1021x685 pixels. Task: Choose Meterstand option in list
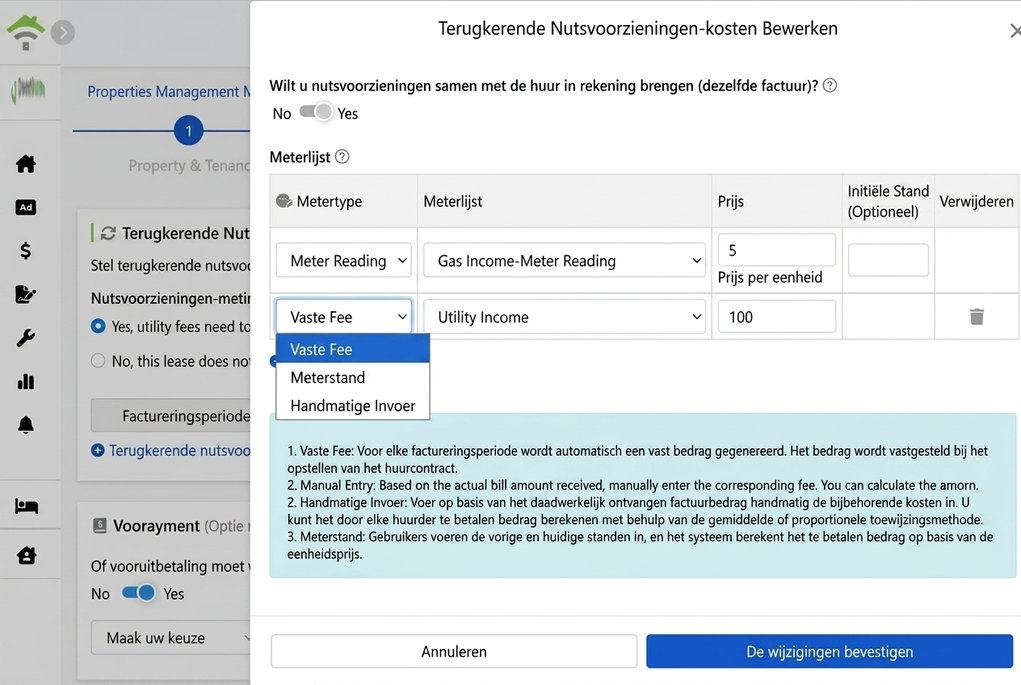[x=352, y=377]
